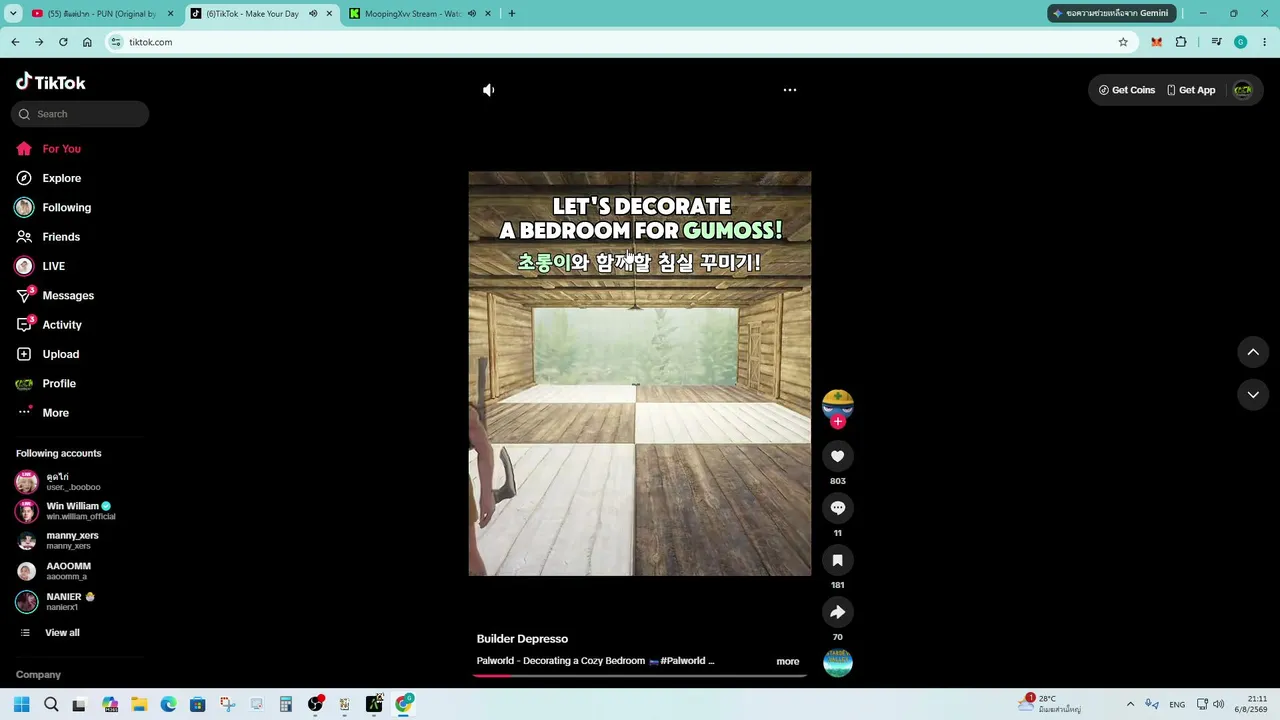Image resolution: width=1280 pixels, height=720 pixels.
Task: Open the user._.booboo following account
Action: pyautogui.click(x=72, y=482)
